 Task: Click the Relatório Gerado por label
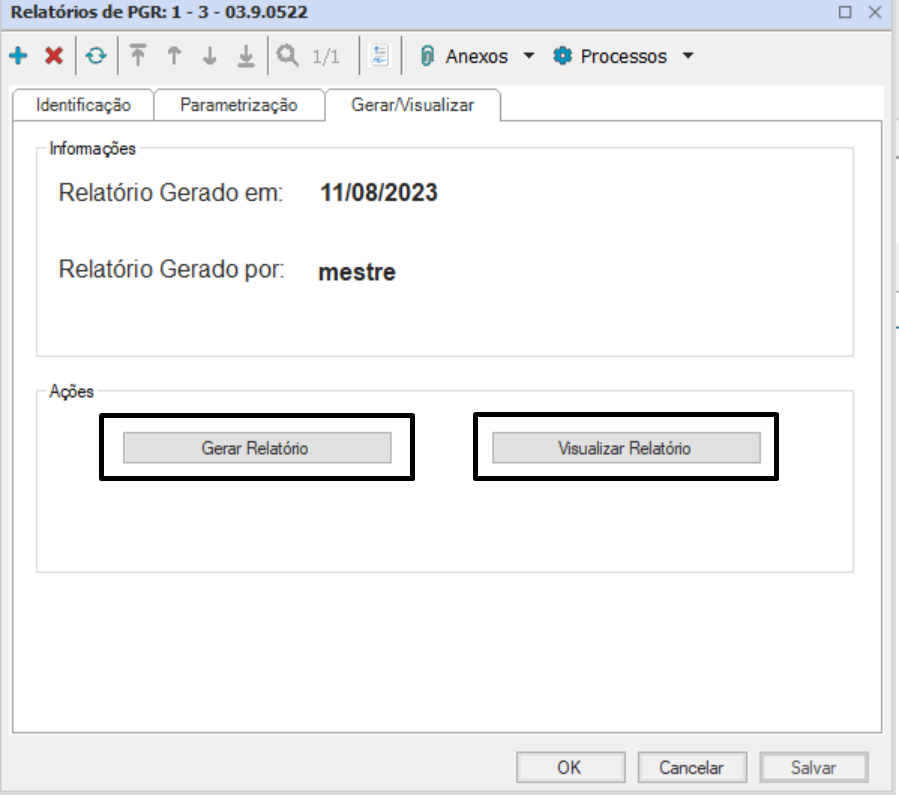click(171, 269)
